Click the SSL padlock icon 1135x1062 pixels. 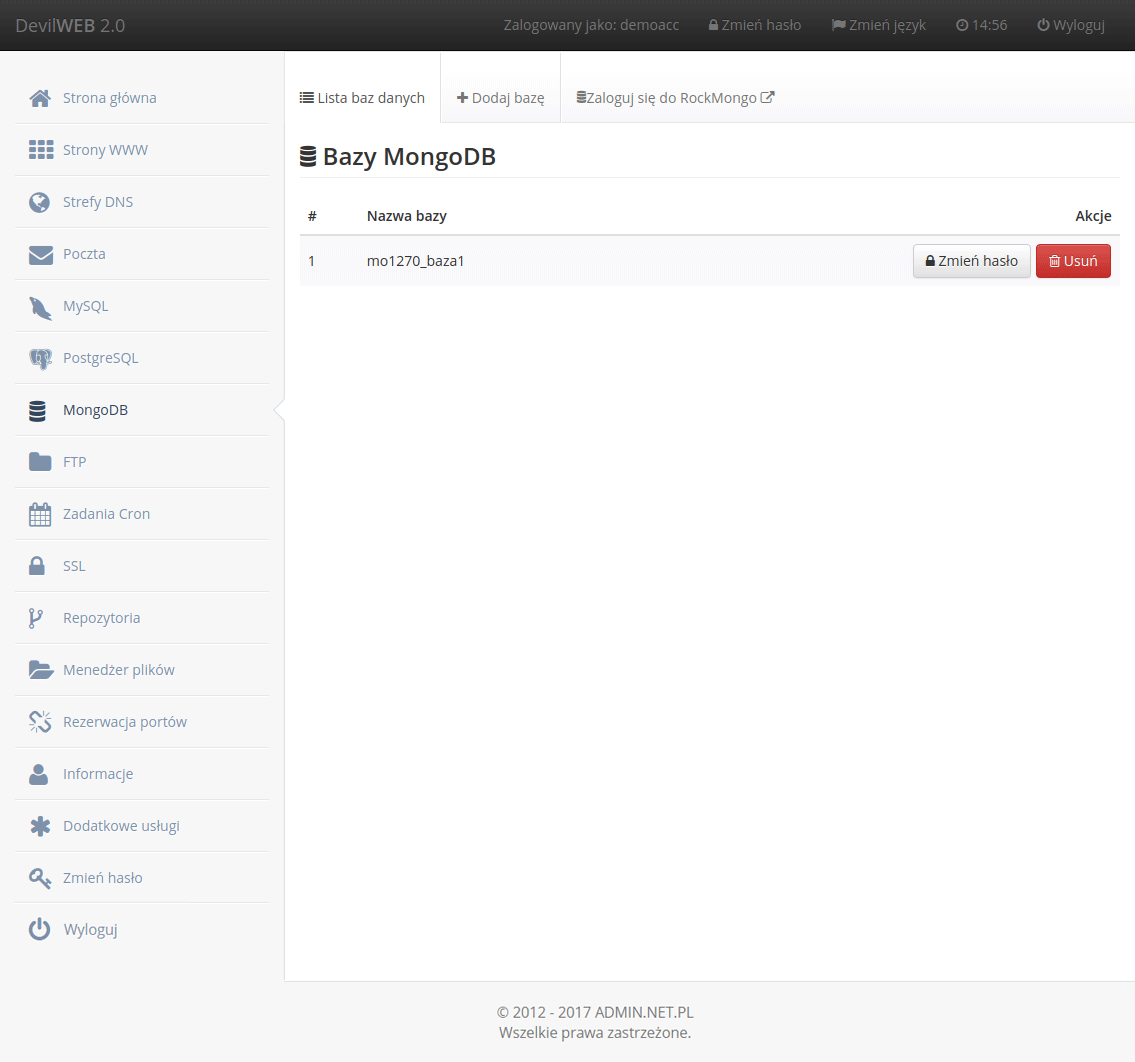39,565
